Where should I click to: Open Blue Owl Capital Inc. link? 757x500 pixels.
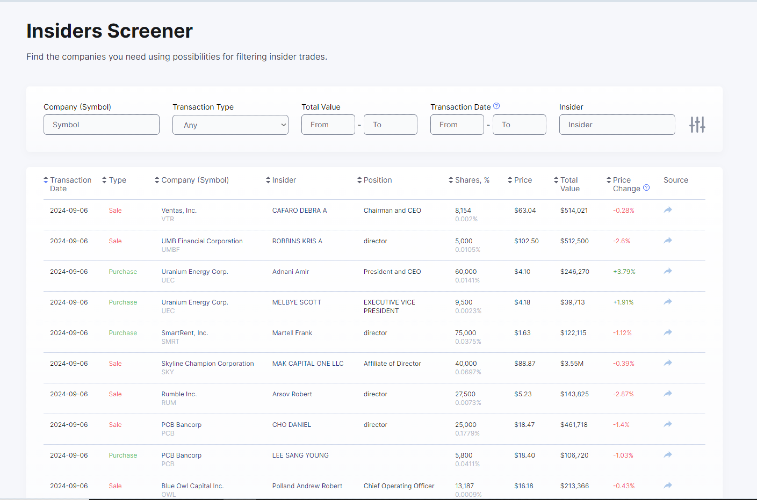click(x=192, y=486)
